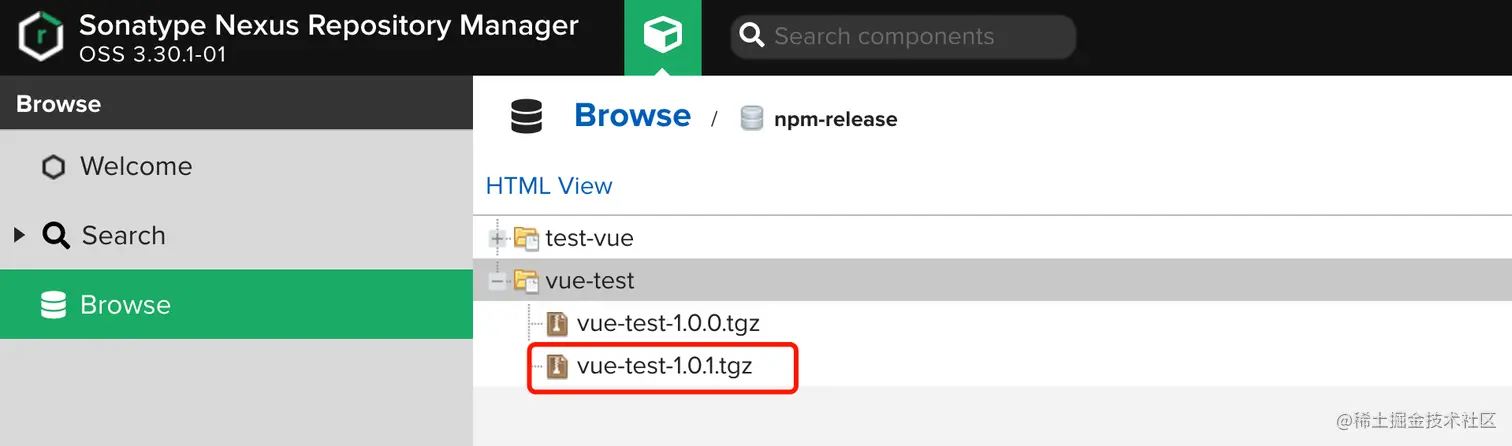The width and height of the screenshot is (1512, 446).
Task: Click the Search magnifier icon in the sidebar
Action: click(x=56, y=236)
